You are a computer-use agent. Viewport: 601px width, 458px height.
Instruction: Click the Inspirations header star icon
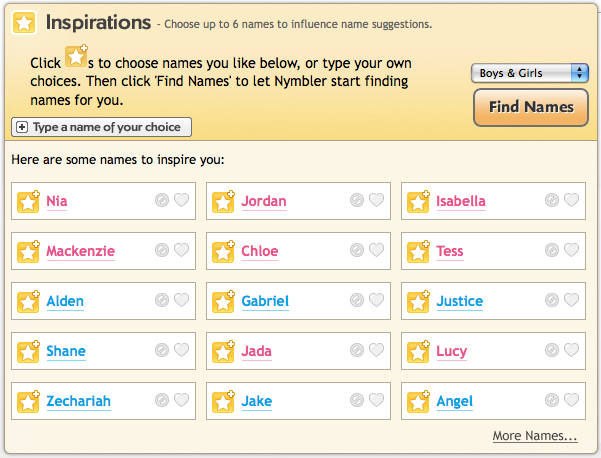click(24, 23)
